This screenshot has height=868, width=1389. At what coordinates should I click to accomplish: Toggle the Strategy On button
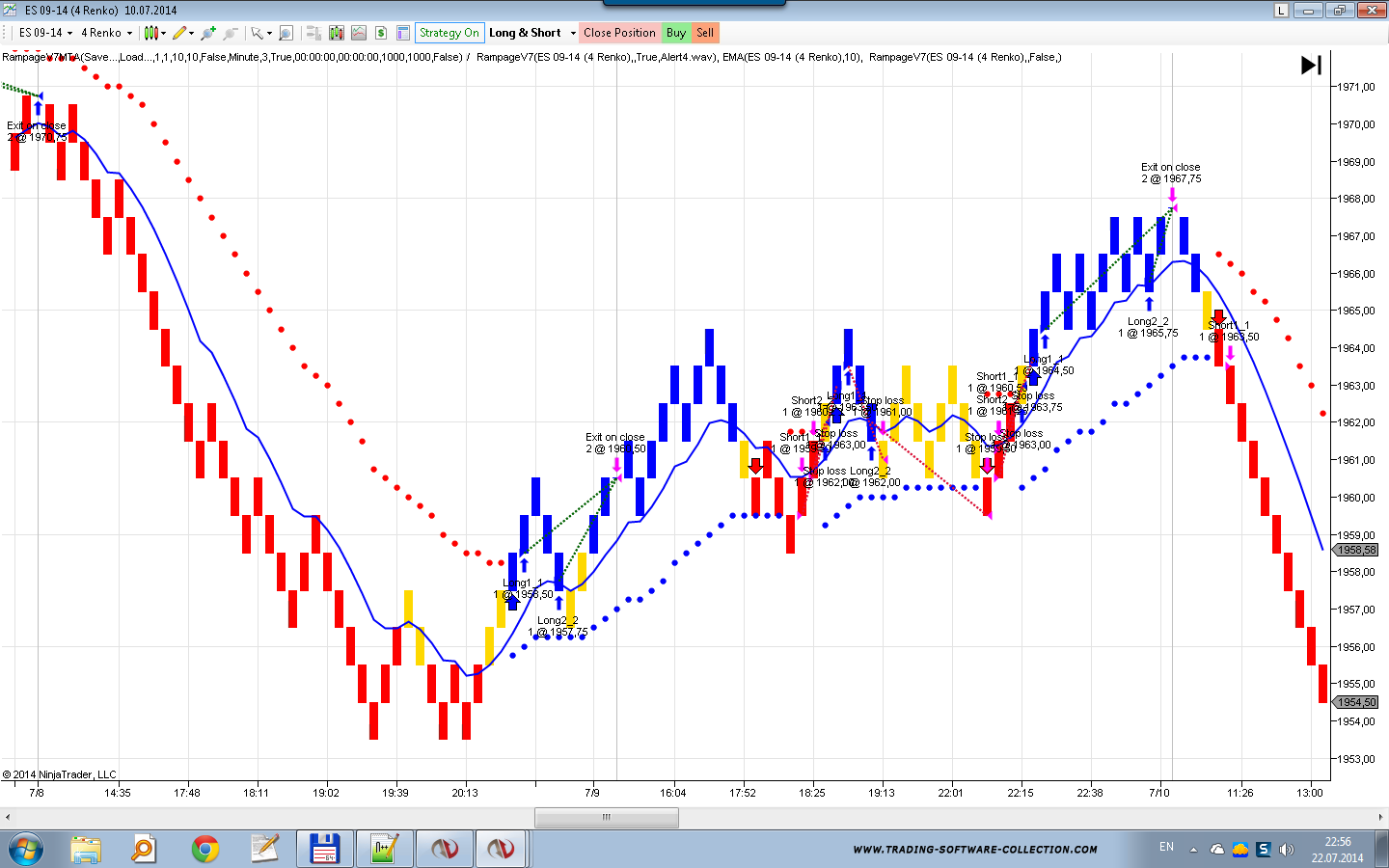click(x=449, y=33)
